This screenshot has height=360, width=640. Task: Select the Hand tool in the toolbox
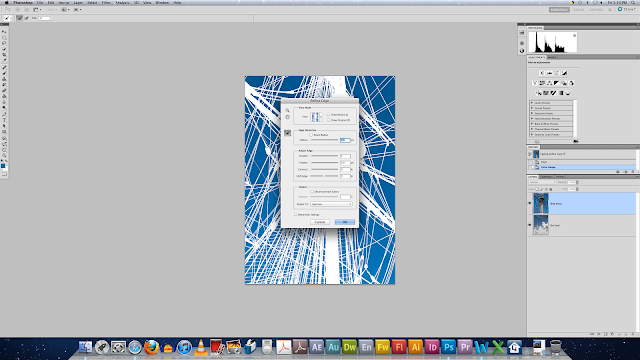point(4,150)
